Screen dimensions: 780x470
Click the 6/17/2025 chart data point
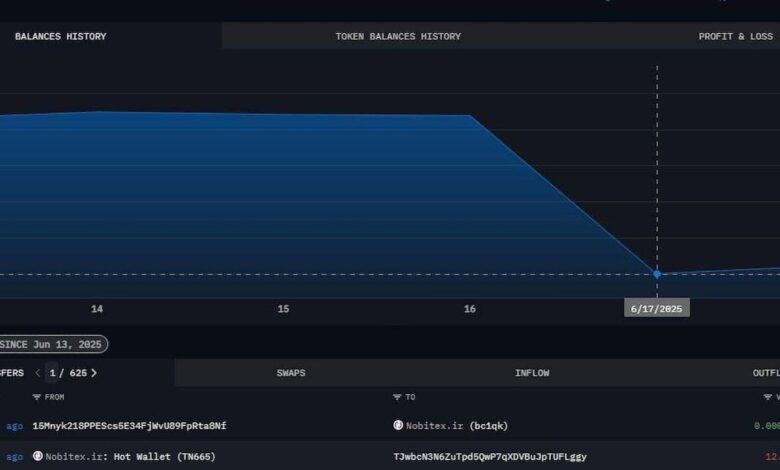pyautogui.click(x=657, y=274)
